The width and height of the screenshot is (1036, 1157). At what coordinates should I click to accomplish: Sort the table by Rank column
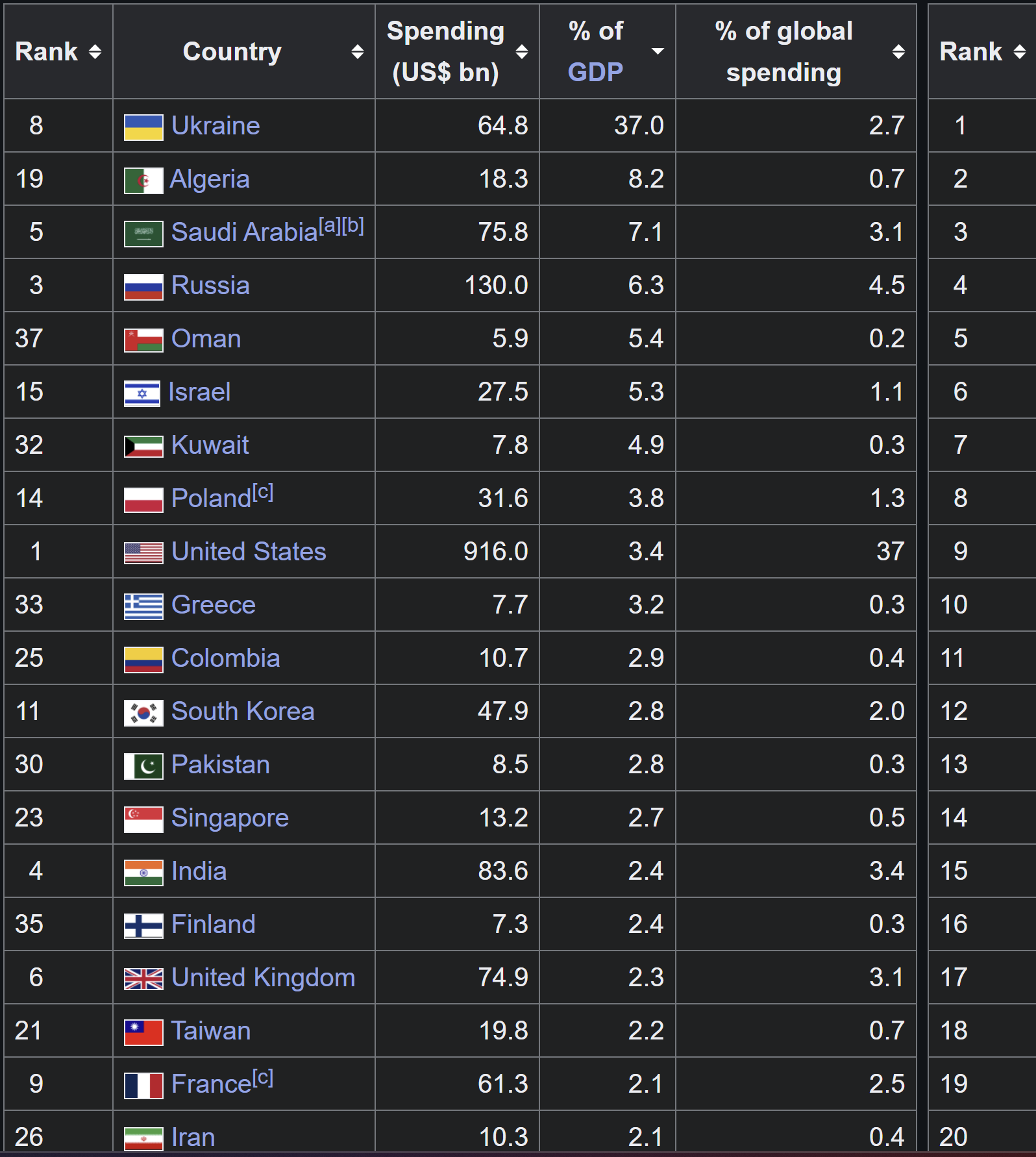58,51
